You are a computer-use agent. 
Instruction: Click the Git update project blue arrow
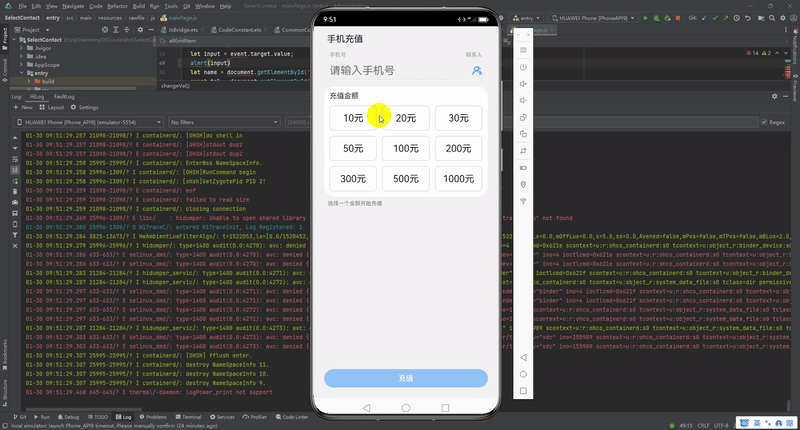click(705, 18)
